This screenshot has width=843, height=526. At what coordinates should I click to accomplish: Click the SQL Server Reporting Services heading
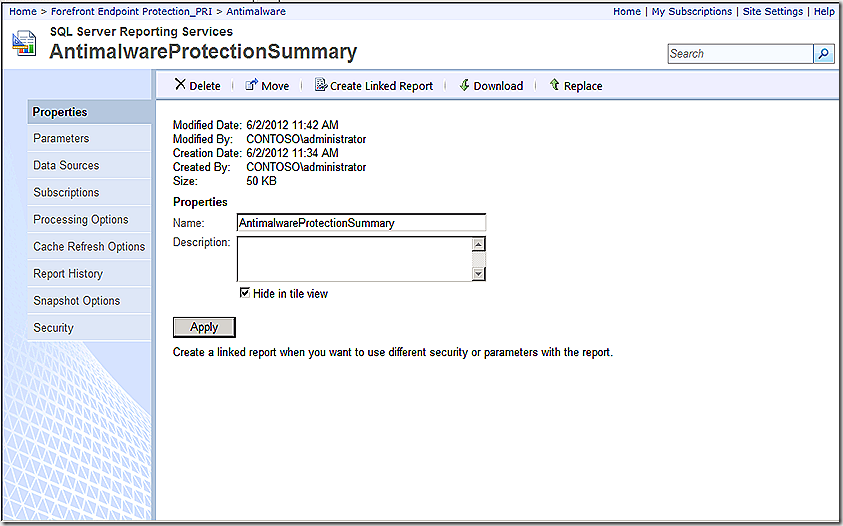[141, 31]
